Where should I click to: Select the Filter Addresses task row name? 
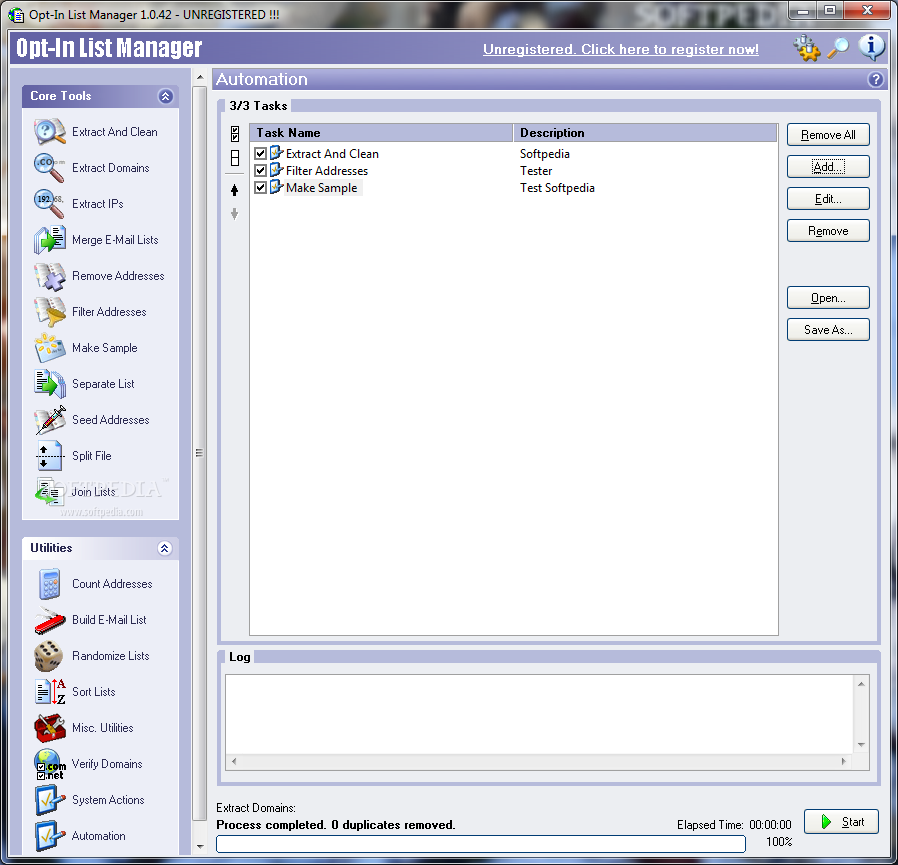(x=327, y=171)
